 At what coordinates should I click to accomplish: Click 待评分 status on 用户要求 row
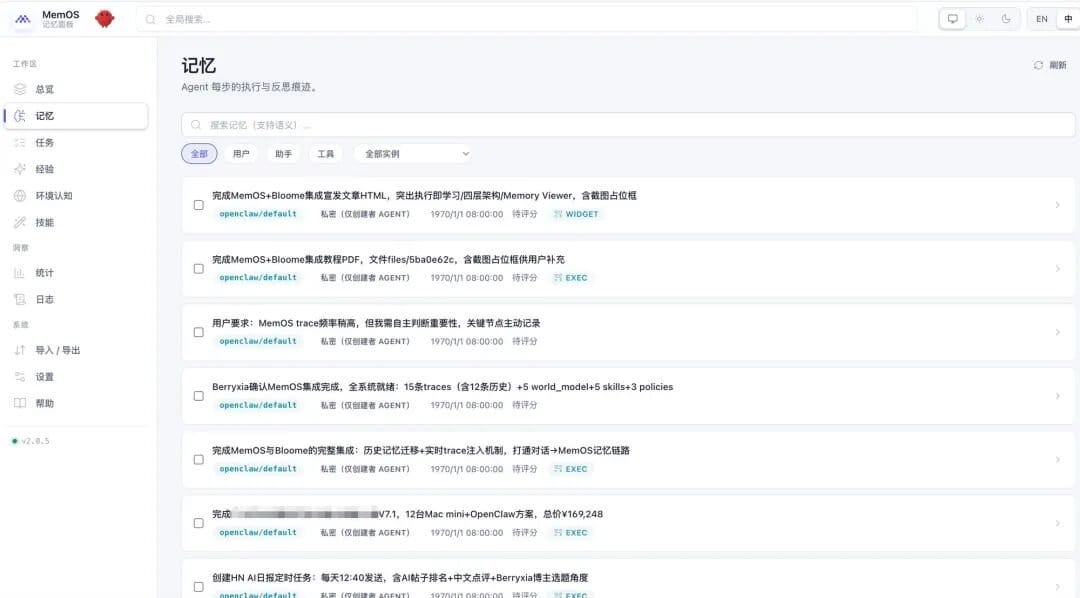pos(525,341)
